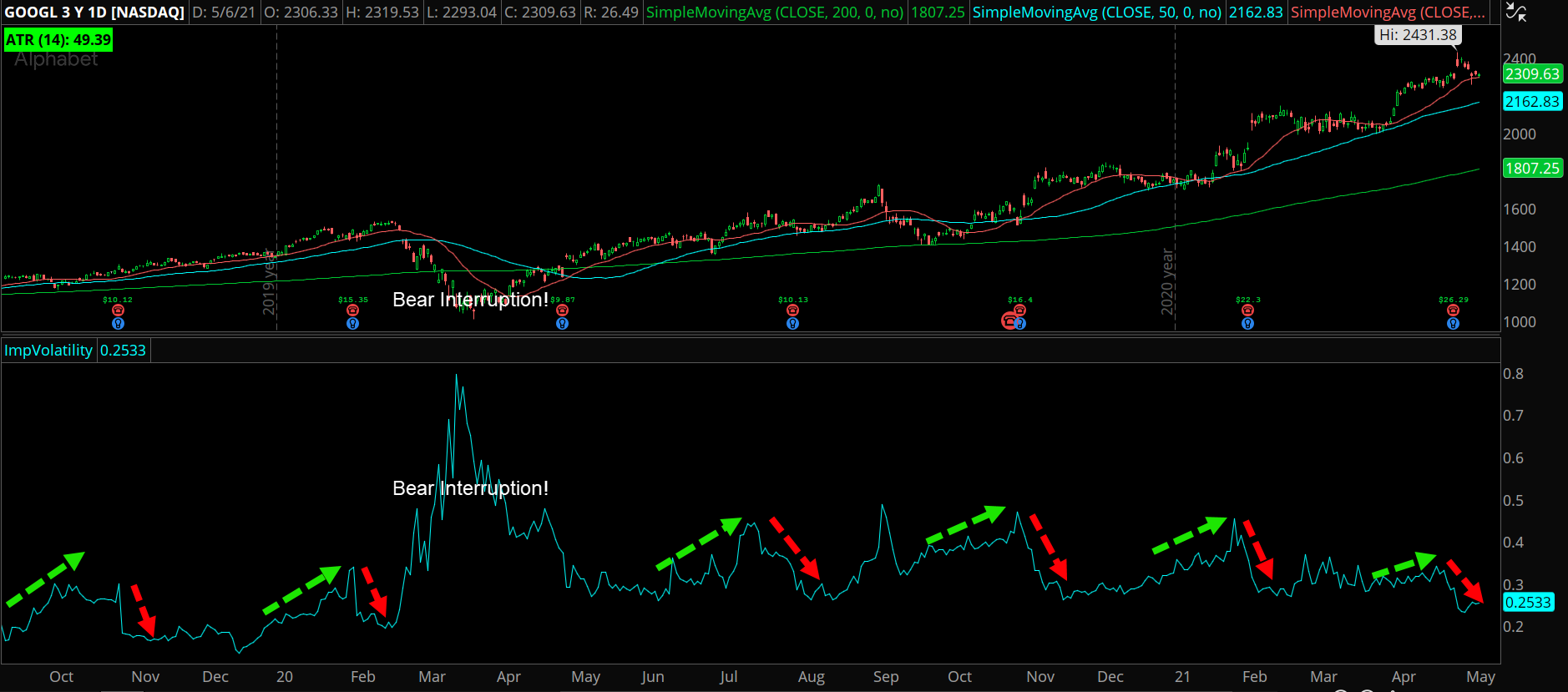The height and width of the screenshot is (692, 1568).
Task: Open blue lightbulb icon under $16.4 earnings
Action: (1020, 323)
